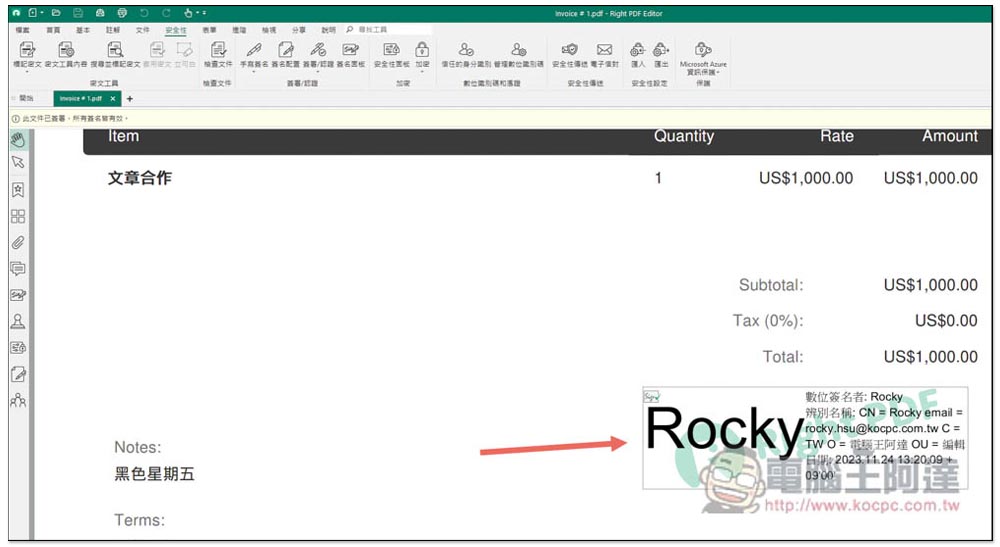Open the 檔案 file menu
This screenshot has width=1000, height=547.
pos(22,30)
